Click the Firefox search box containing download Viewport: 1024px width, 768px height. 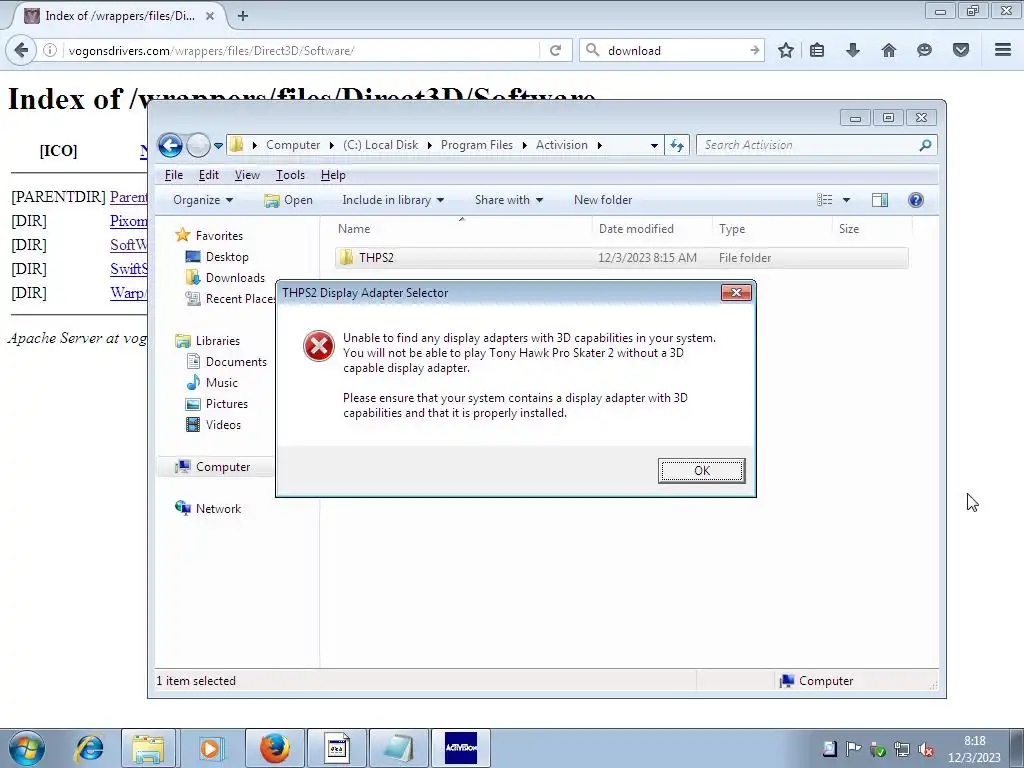coord(673,50)
